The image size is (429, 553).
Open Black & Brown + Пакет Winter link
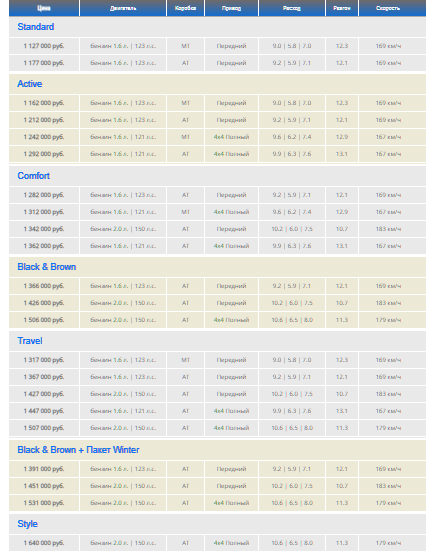[x=78, y=450]
